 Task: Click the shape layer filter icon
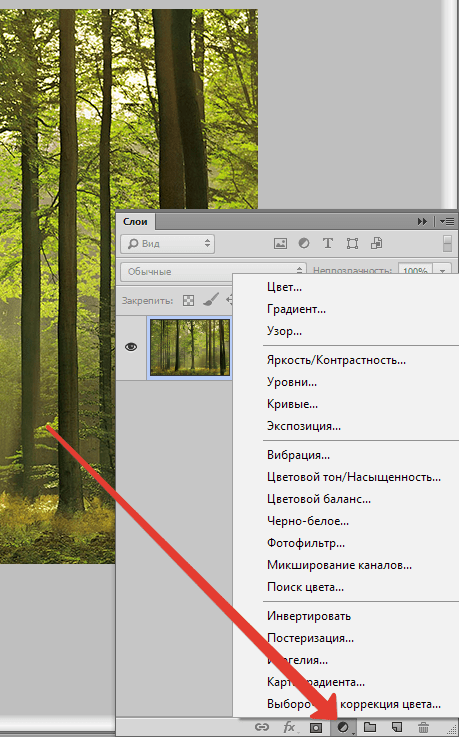[352, 243]
